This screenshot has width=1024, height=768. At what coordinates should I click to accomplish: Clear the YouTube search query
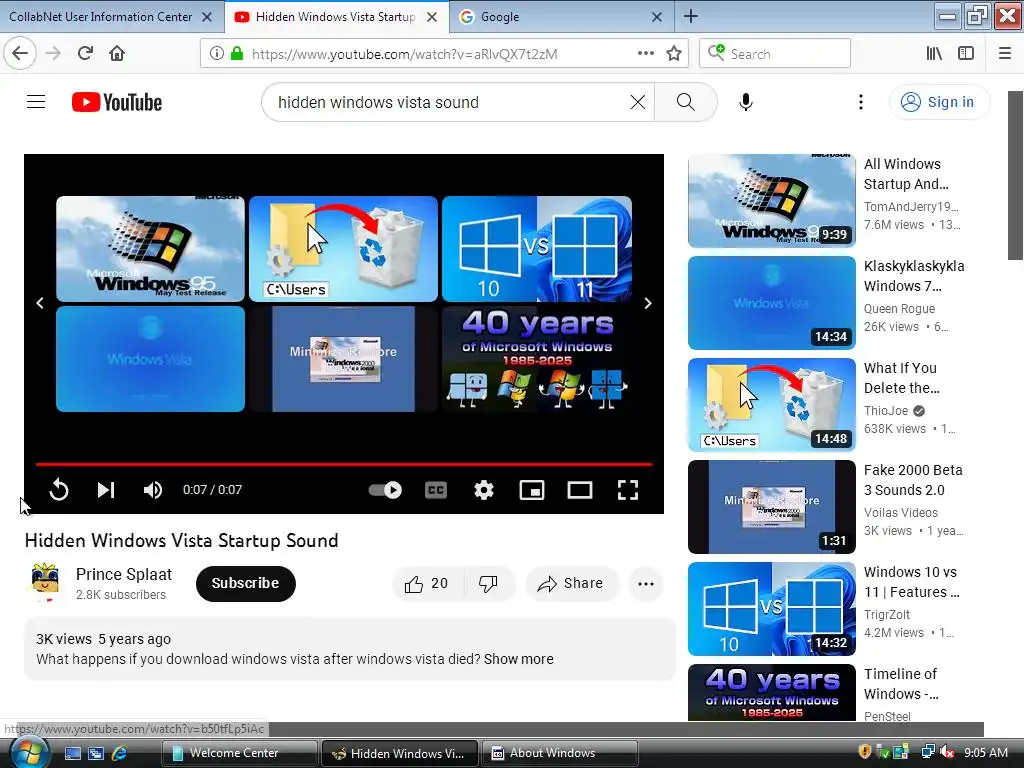tap(637, 102)
